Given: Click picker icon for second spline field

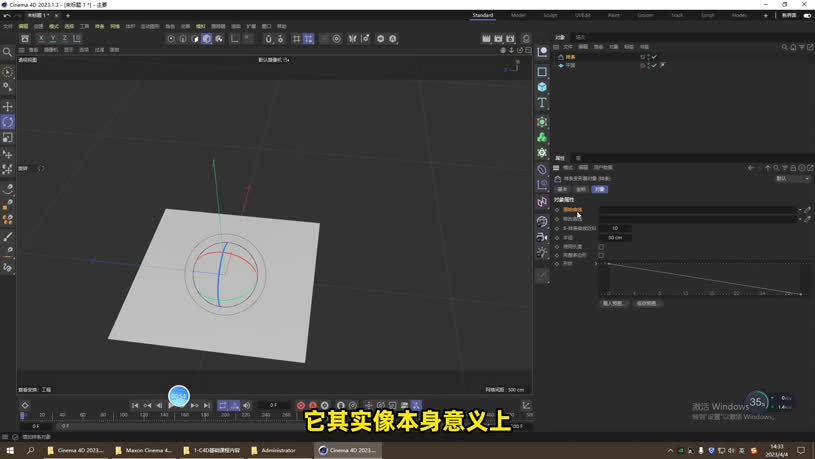Looking at the screenshot, I should 807,219.
